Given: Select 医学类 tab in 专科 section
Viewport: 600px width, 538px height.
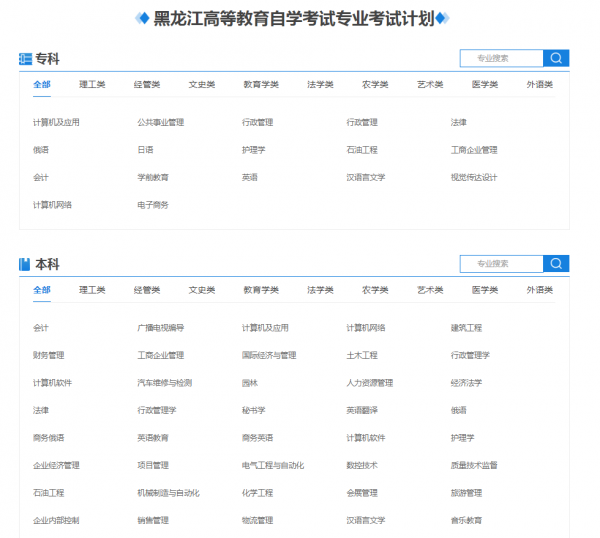Looking at the screenshot, I should (485, 85).
